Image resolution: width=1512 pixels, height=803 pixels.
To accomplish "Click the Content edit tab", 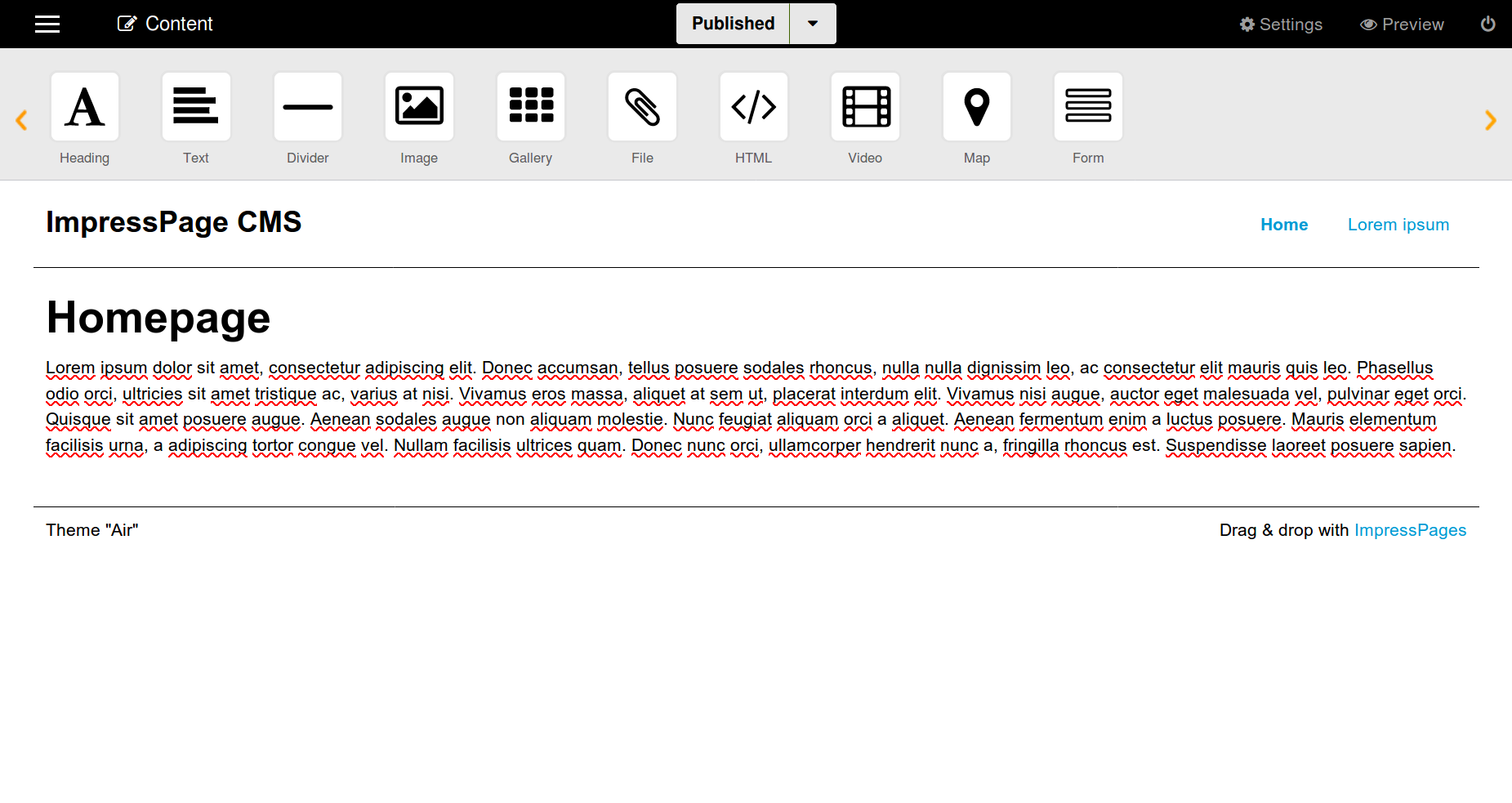I will pyautogui.click(x=165, y=24).
